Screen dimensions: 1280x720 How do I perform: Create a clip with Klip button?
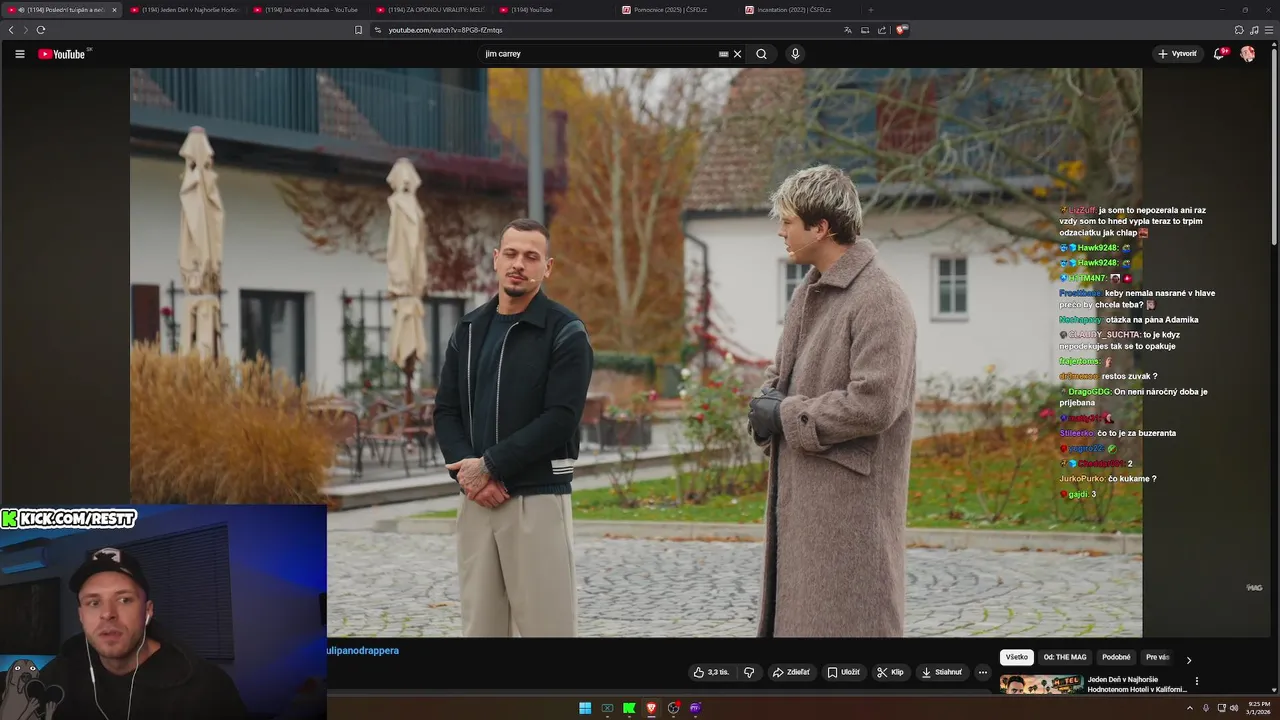coord(890,672)
